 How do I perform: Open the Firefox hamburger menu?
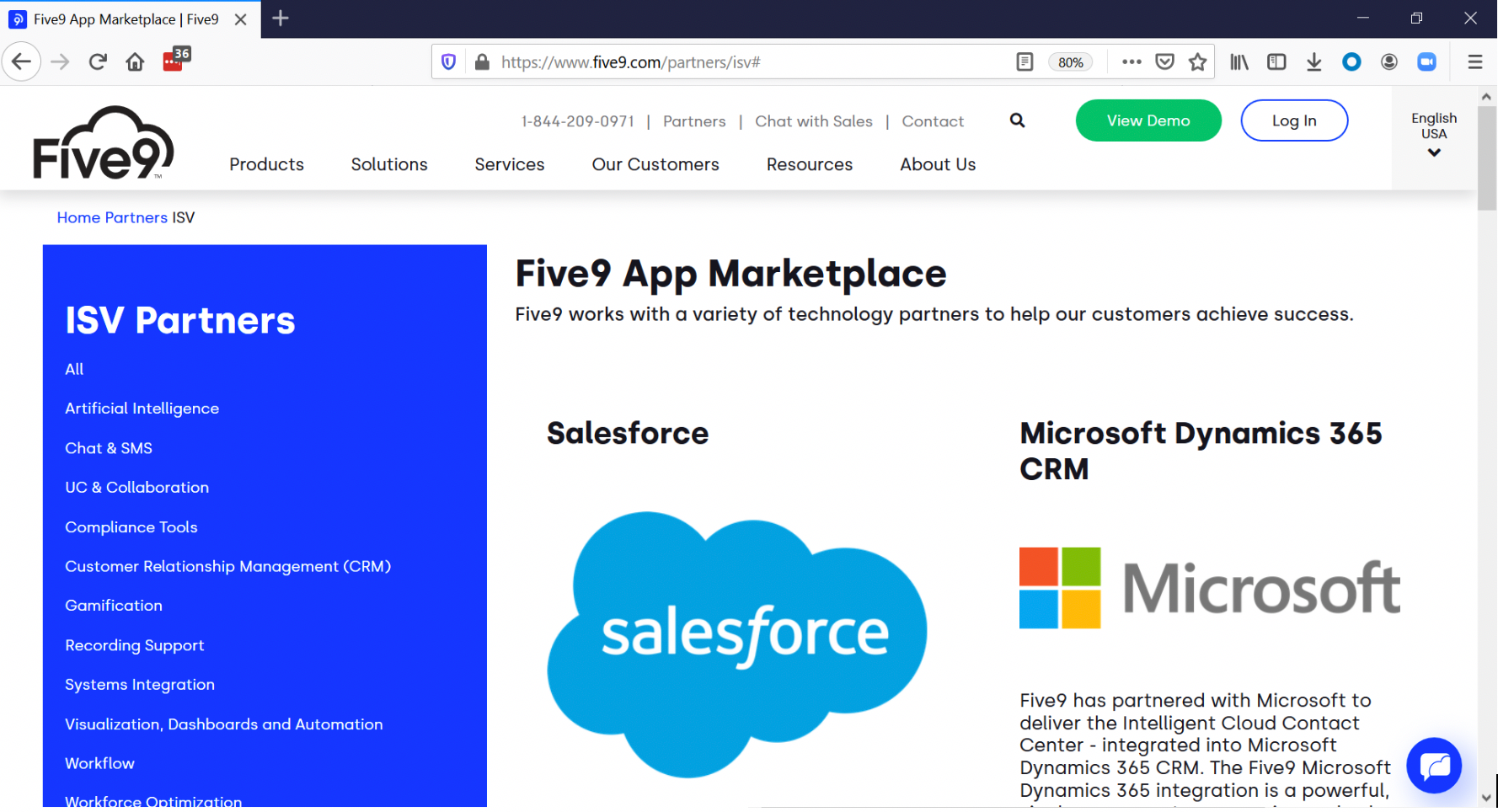pos(1474,61)
